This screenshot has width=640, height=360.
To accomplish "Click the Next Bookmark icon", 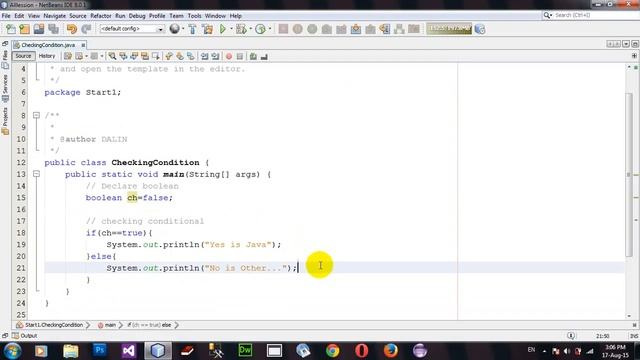I will pyautogui.click(x=180, y=56).
